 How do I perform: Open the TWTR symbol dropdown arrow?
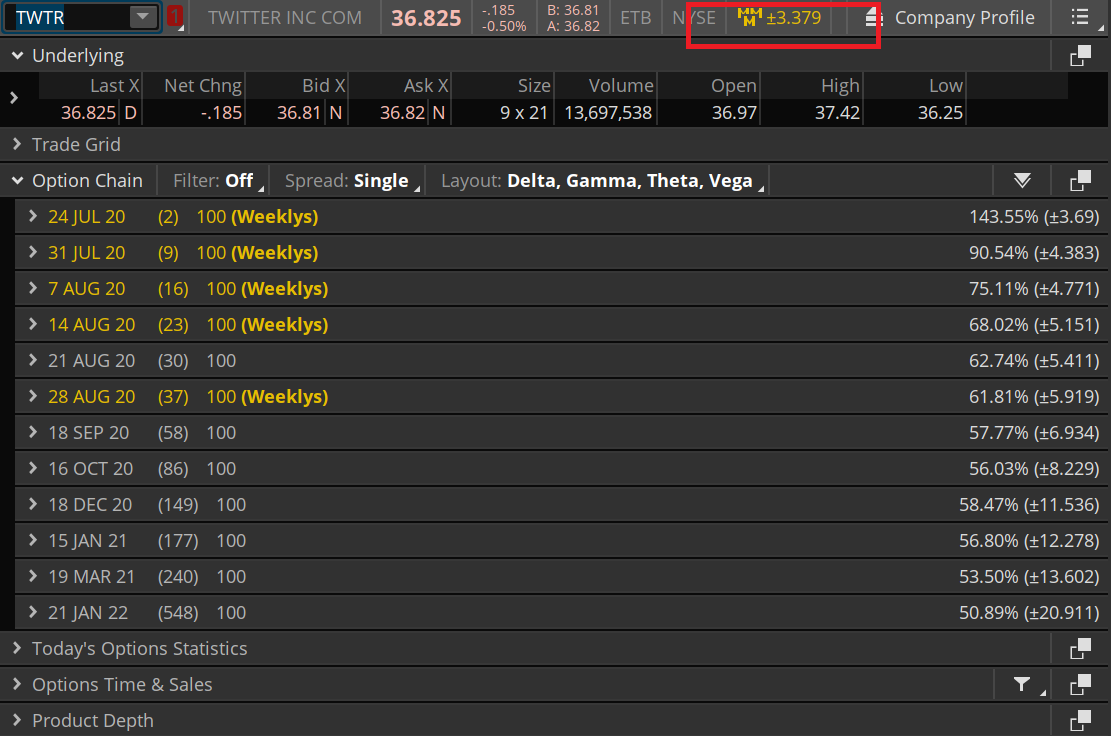143,16
